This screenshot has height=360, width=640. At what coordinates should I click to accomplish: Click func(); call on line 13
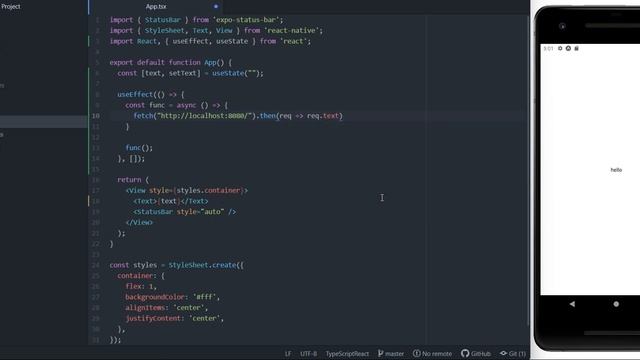click(139, 148)
